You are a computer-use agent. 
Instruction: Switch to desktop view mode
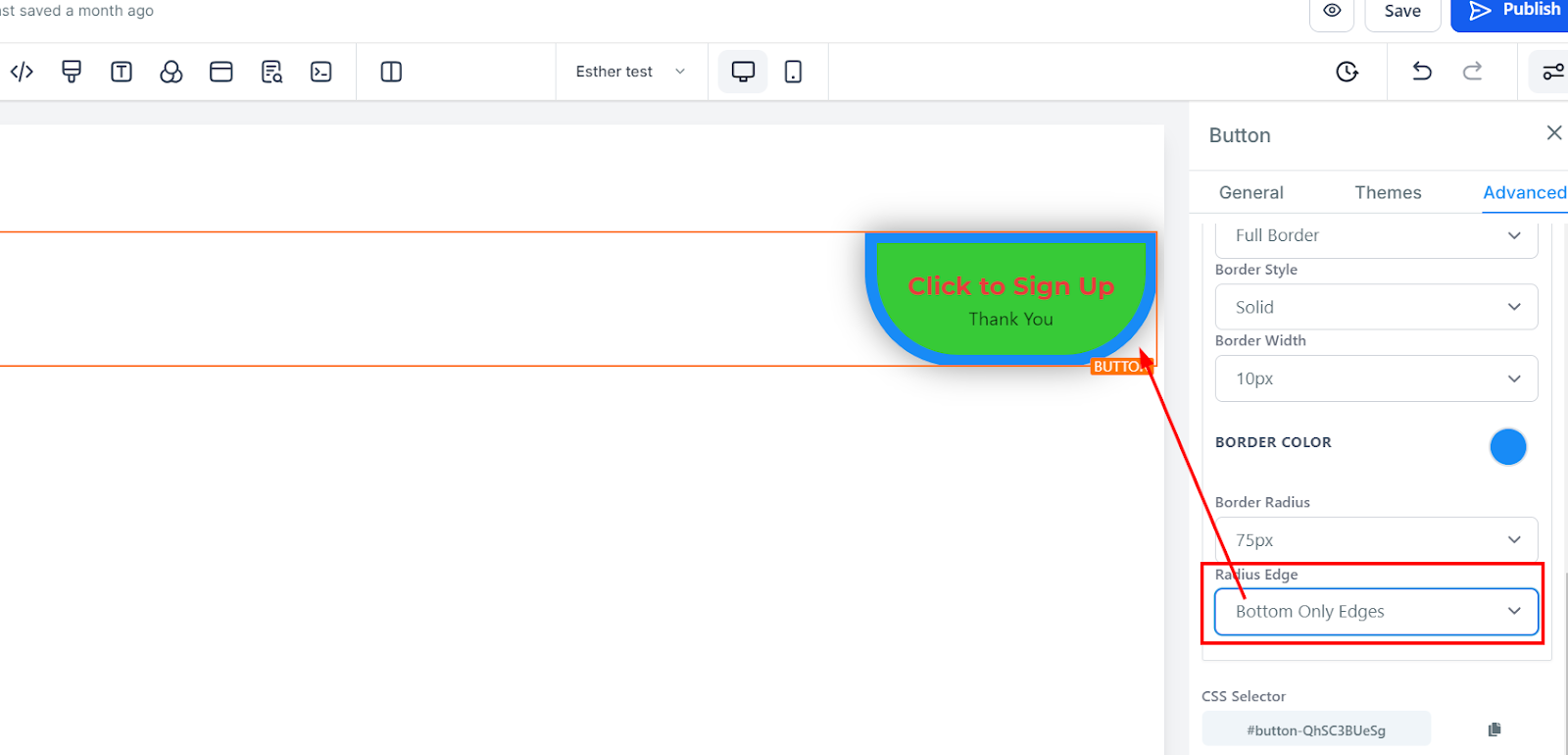744,72
